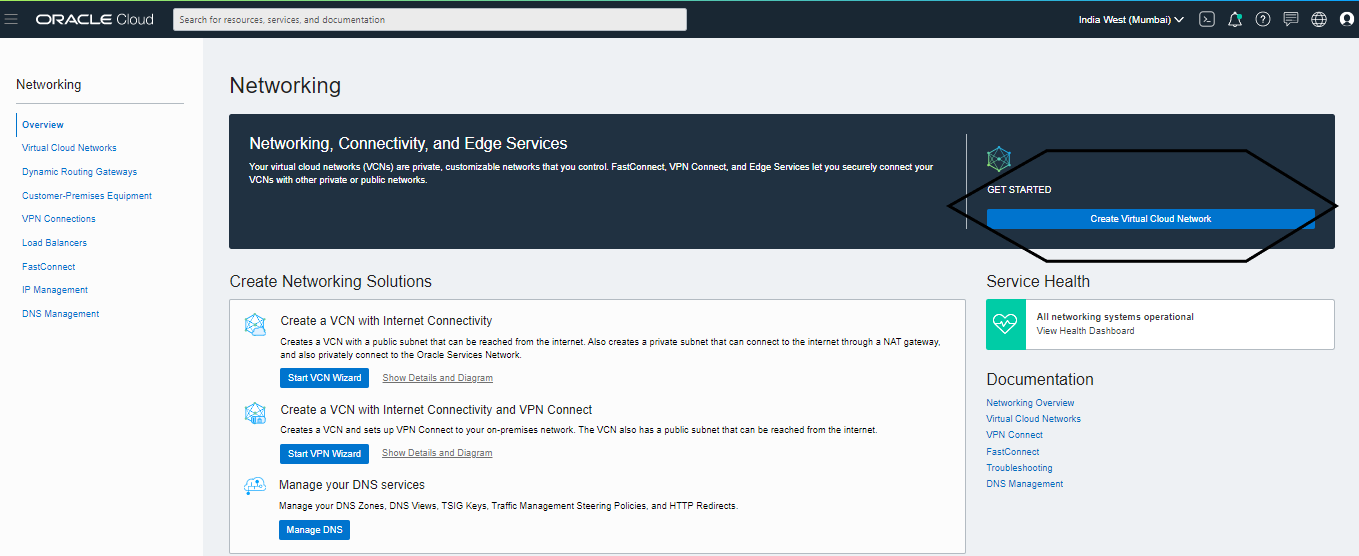Show Details and Diagram for VCN Wizard
Viewport: 1359px width, 556px height.
tap(437, 378)
